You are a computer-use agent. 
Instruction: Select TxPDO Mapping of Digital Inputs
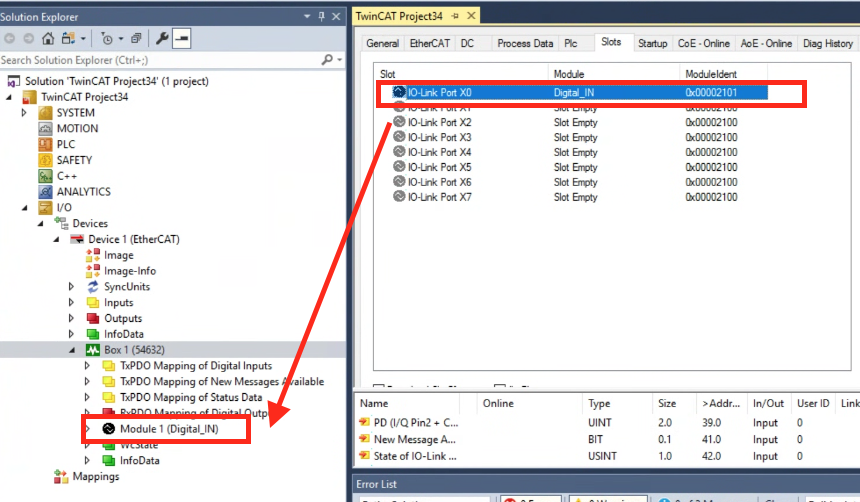coord(196,366)
